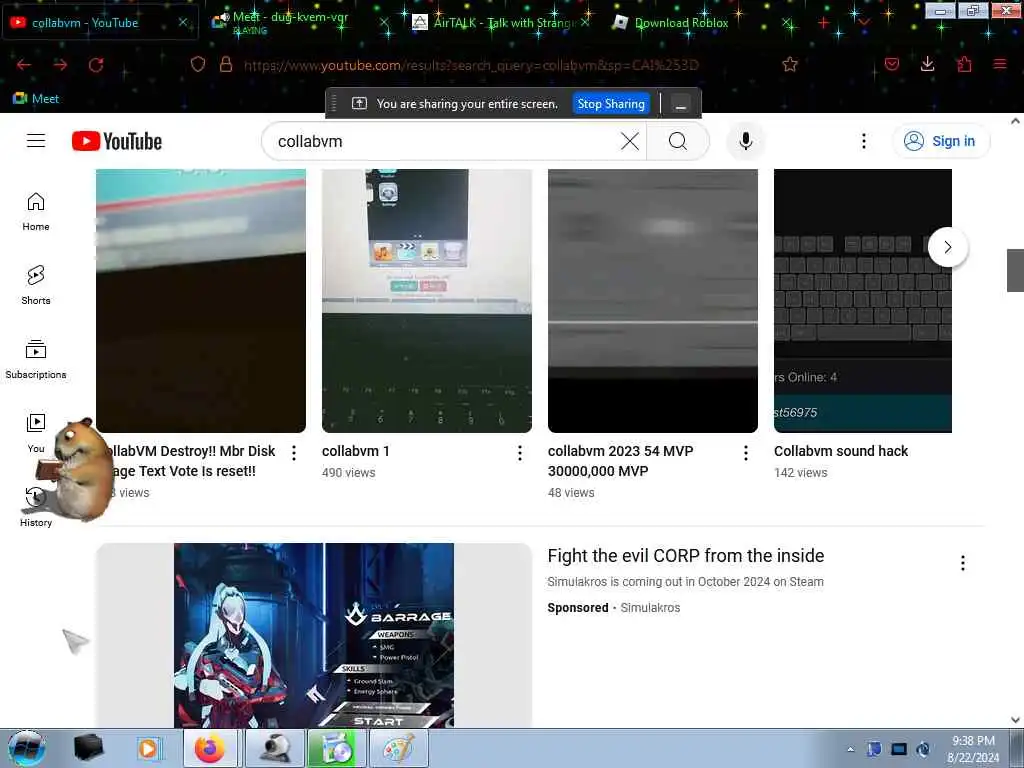List all tabs dropdown arrow
The height and width of the screenshot is (768, 1024).
point(864,24)
